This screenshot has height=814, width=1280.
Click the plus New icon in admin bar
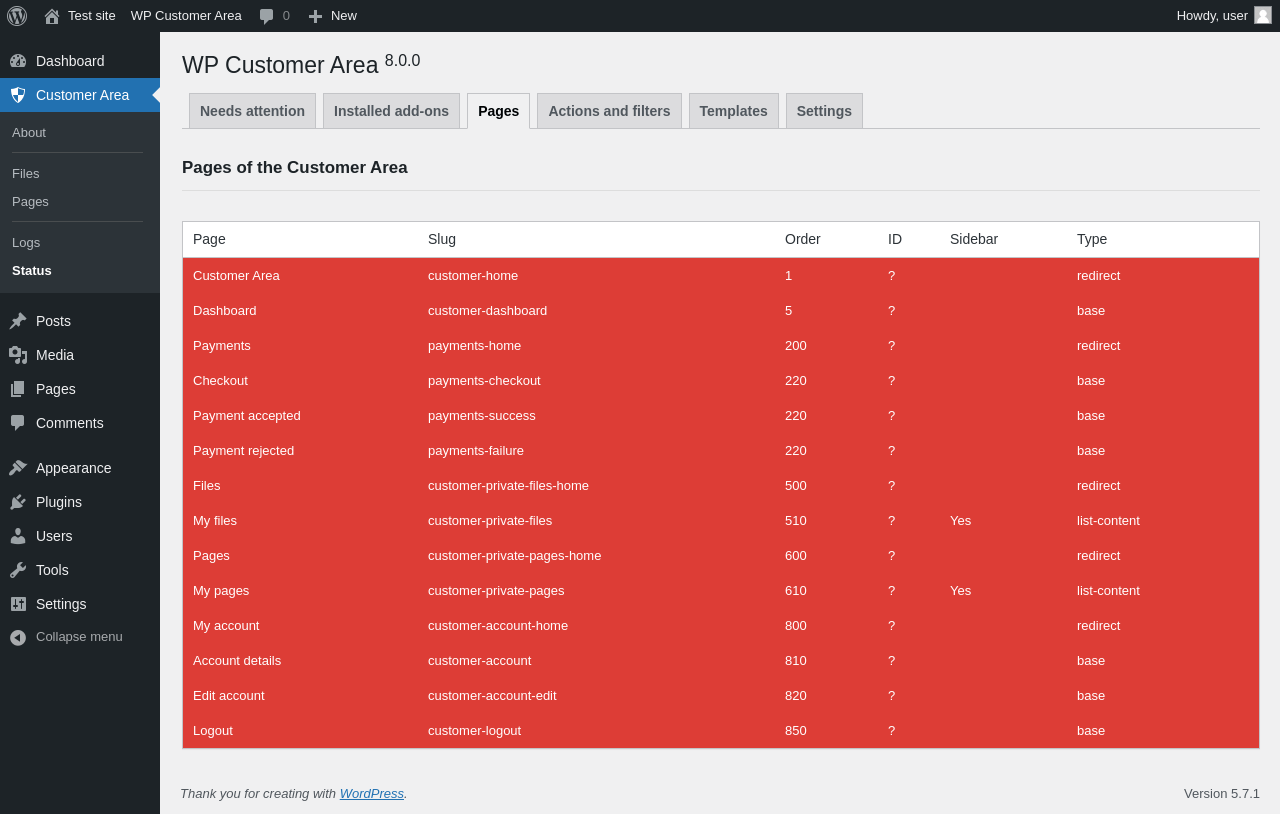click(x=315, y=16)
